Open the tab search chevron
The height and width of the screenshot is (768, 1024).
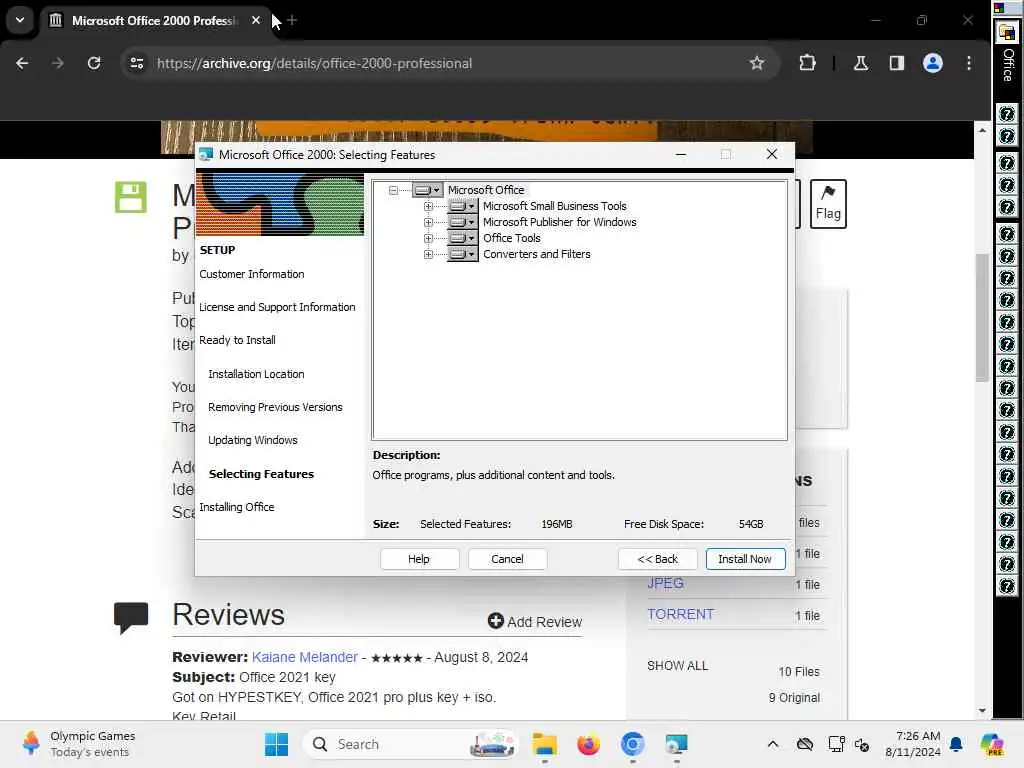[20, 20]
